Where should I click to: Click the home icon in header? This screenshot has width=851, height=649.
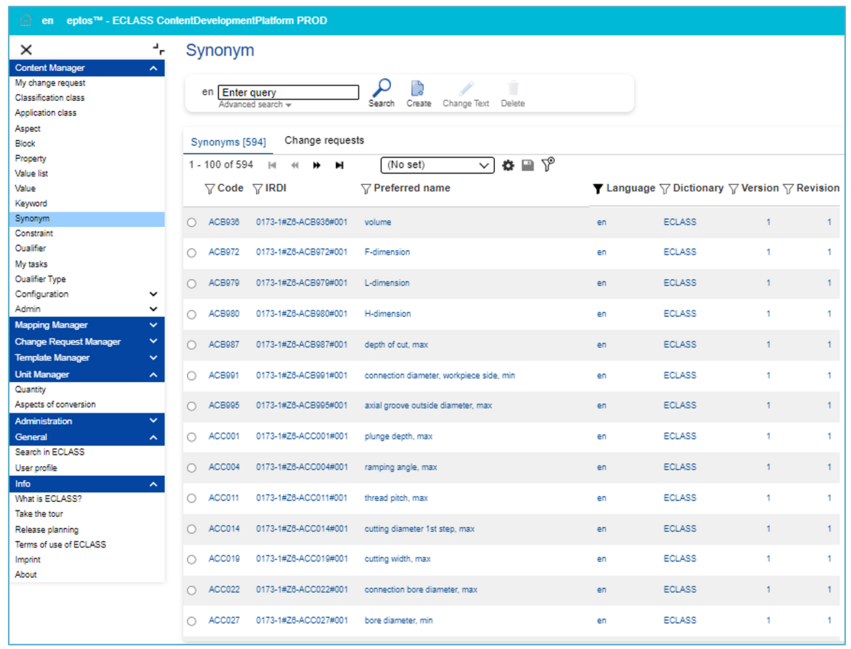coord(25,21)
